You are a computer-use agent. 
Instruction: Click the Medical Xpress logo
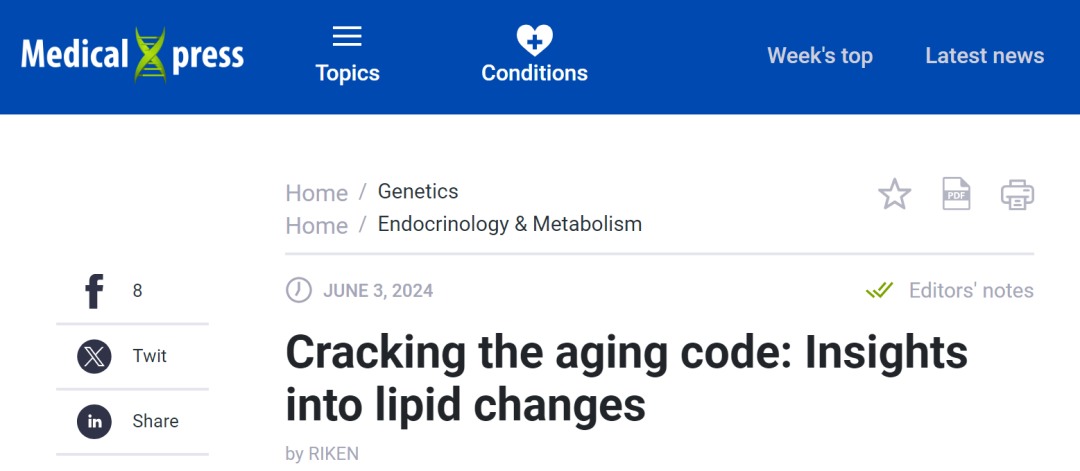click(x=132, y=55)
